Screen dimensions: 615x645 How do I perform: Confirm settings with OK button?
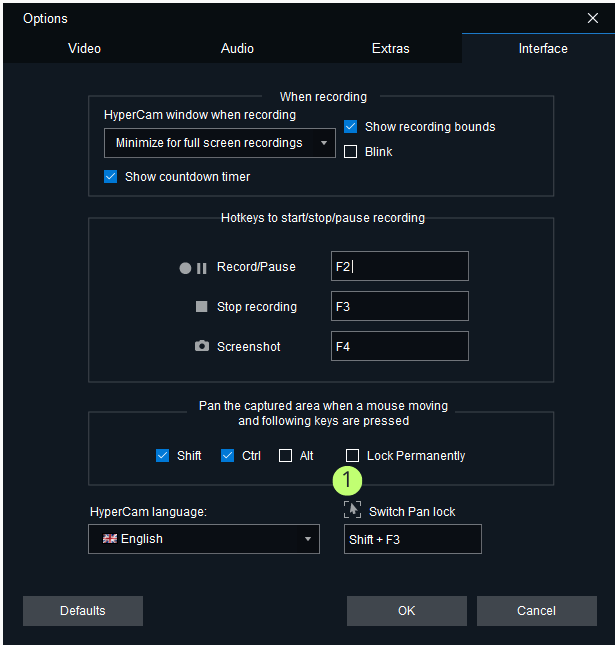[406, 611]
